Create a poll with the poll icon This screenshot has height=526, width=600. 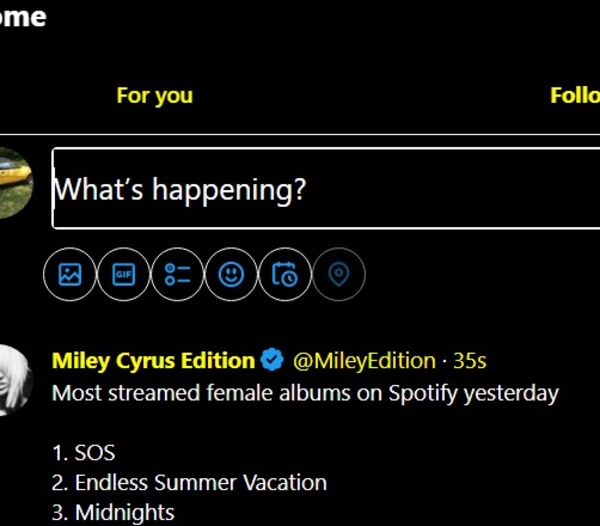click(178, 274)
